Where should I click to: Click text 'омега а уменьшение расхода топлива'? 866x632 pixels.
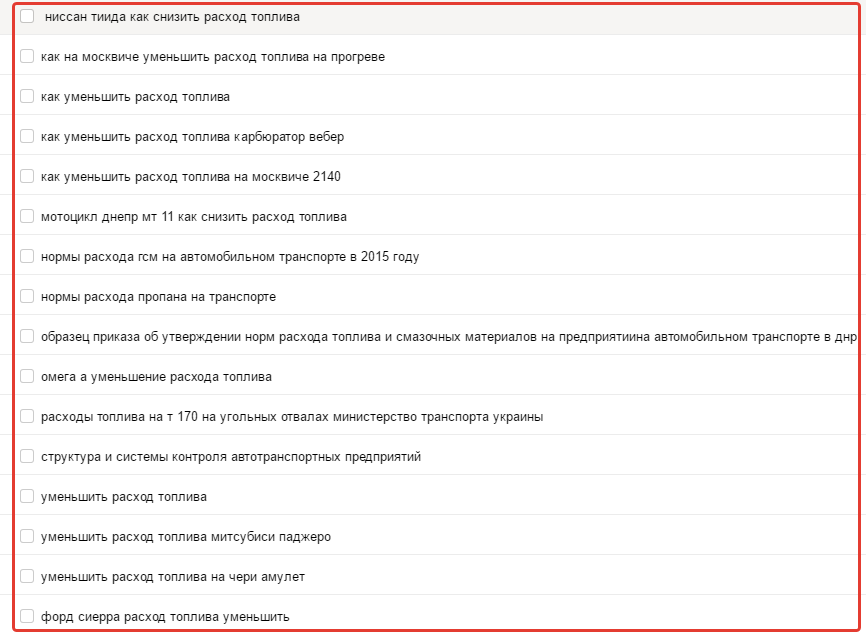point(156,377)
